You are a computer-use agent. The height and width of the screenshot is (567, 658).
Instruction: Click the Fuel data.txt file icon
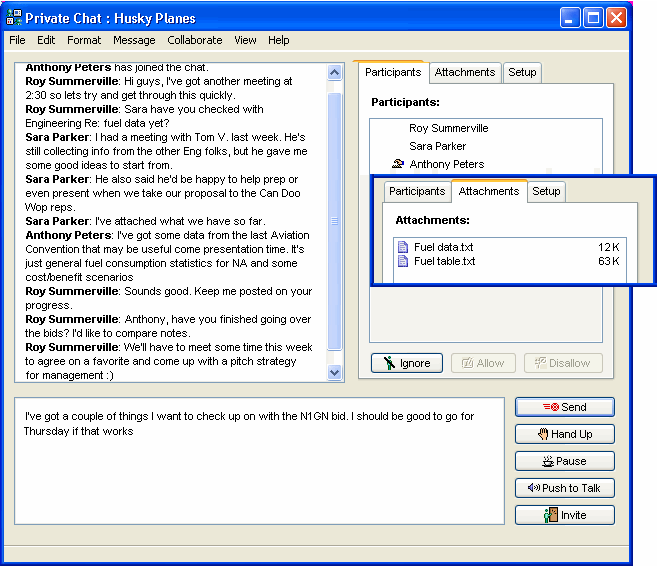coord(403,247)
